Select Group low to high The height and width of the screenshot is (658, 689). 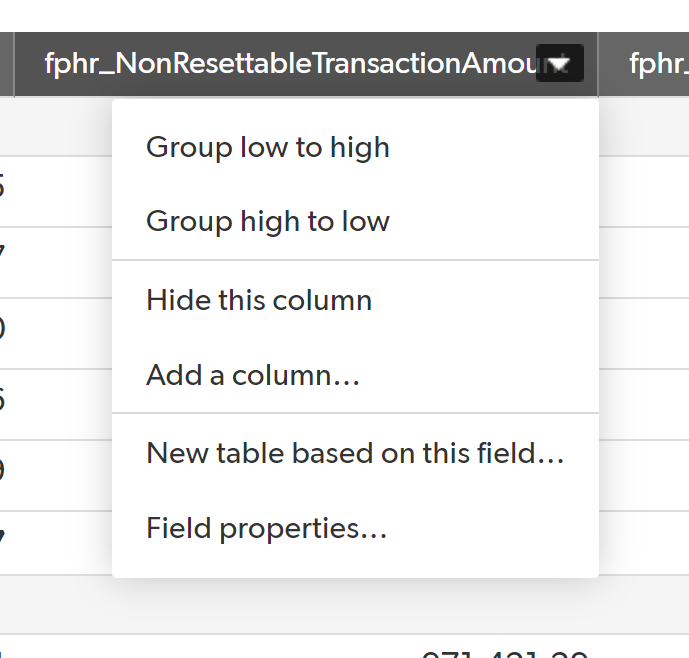[x=268, y=147]
